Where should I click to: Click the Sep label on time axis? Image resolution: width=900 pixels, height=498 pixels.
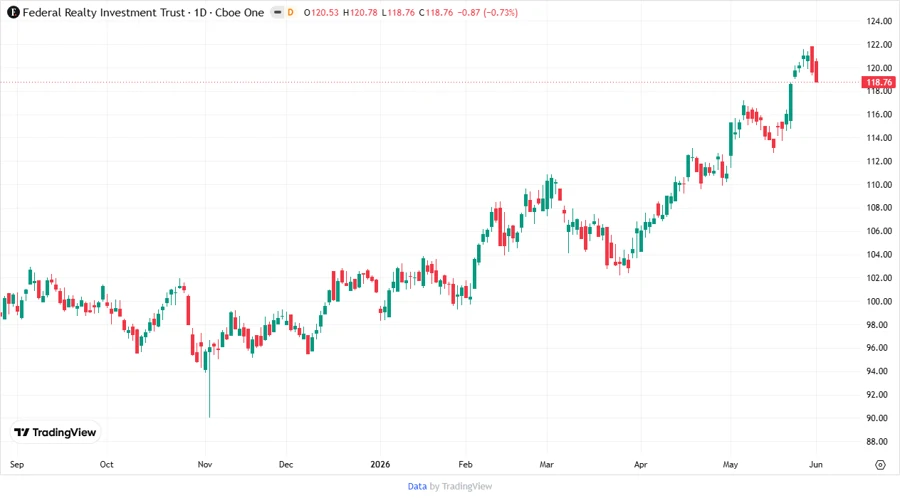coord(17,465)
